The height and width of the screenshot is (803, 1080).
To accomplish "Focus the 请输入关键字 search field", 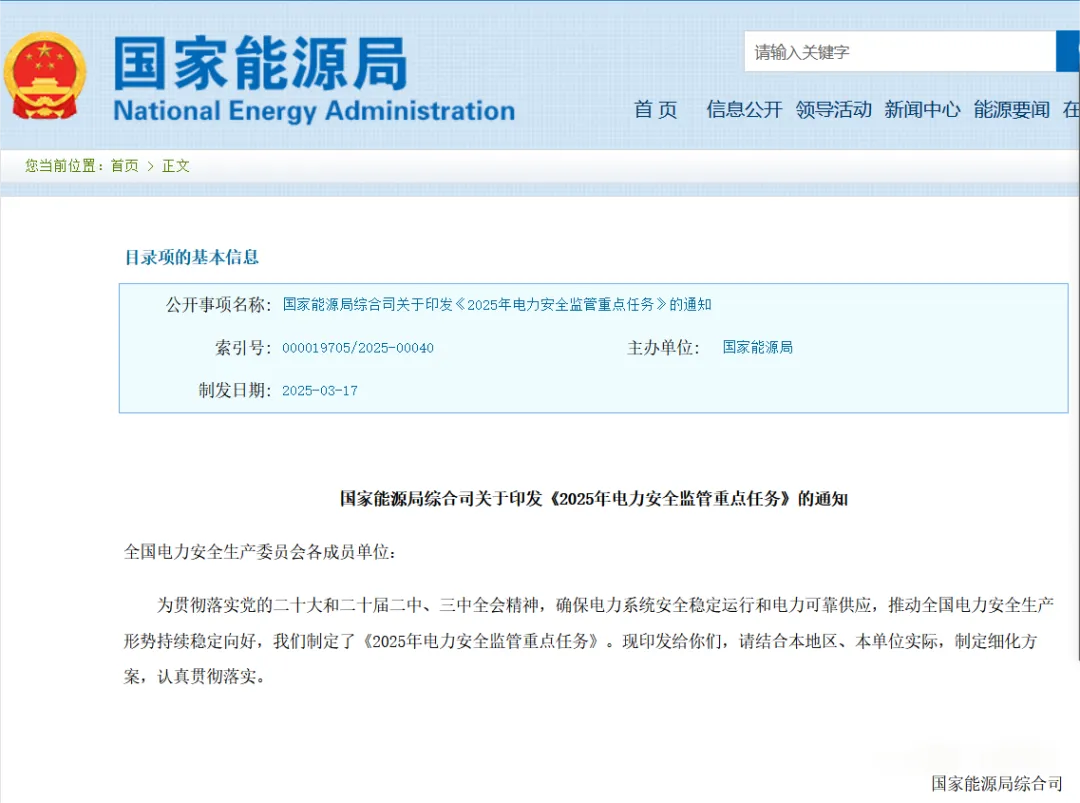I will coord(898,52).
